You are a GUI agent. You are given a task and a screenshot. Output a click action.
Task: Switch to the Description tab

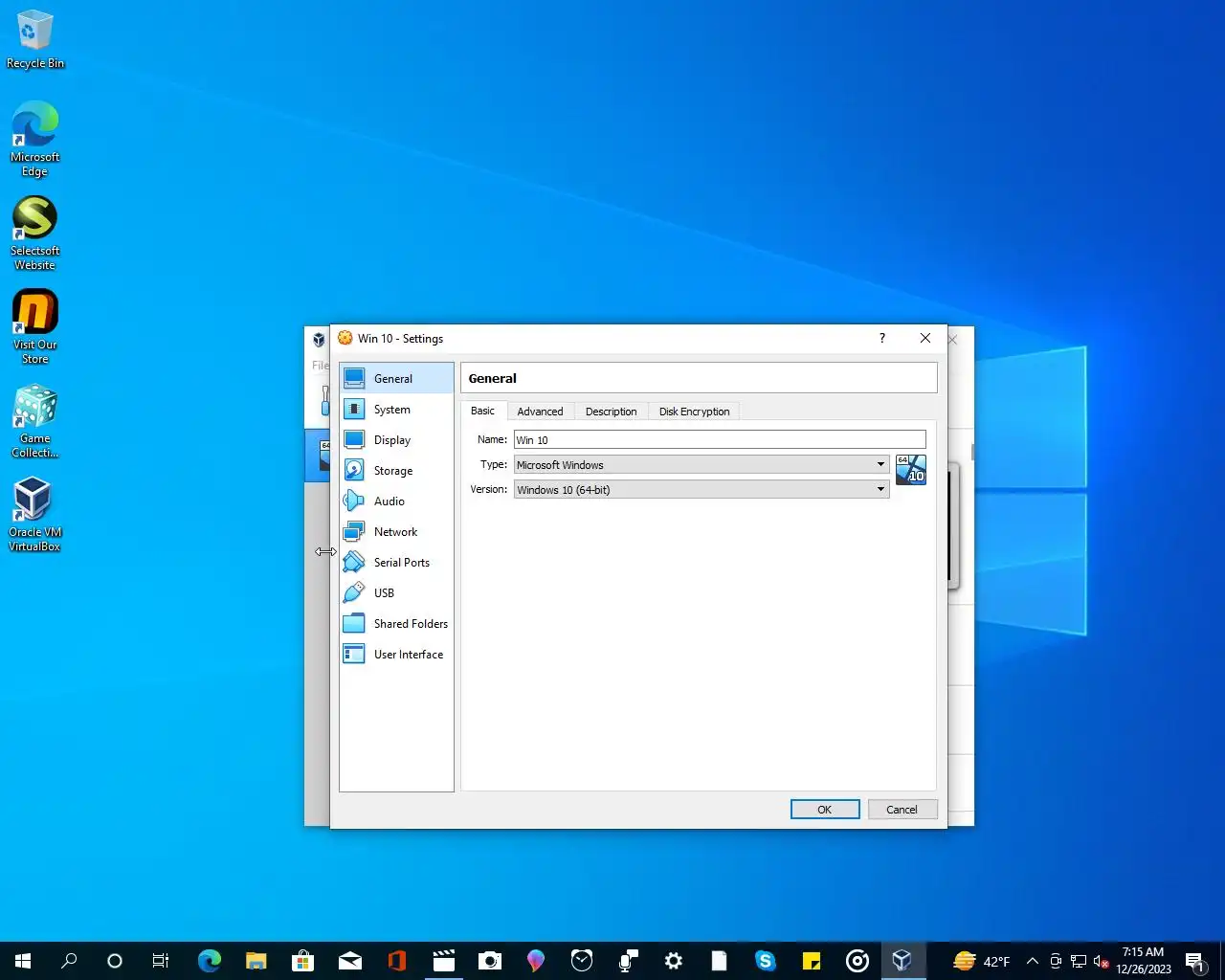click(x=611, y=412)
